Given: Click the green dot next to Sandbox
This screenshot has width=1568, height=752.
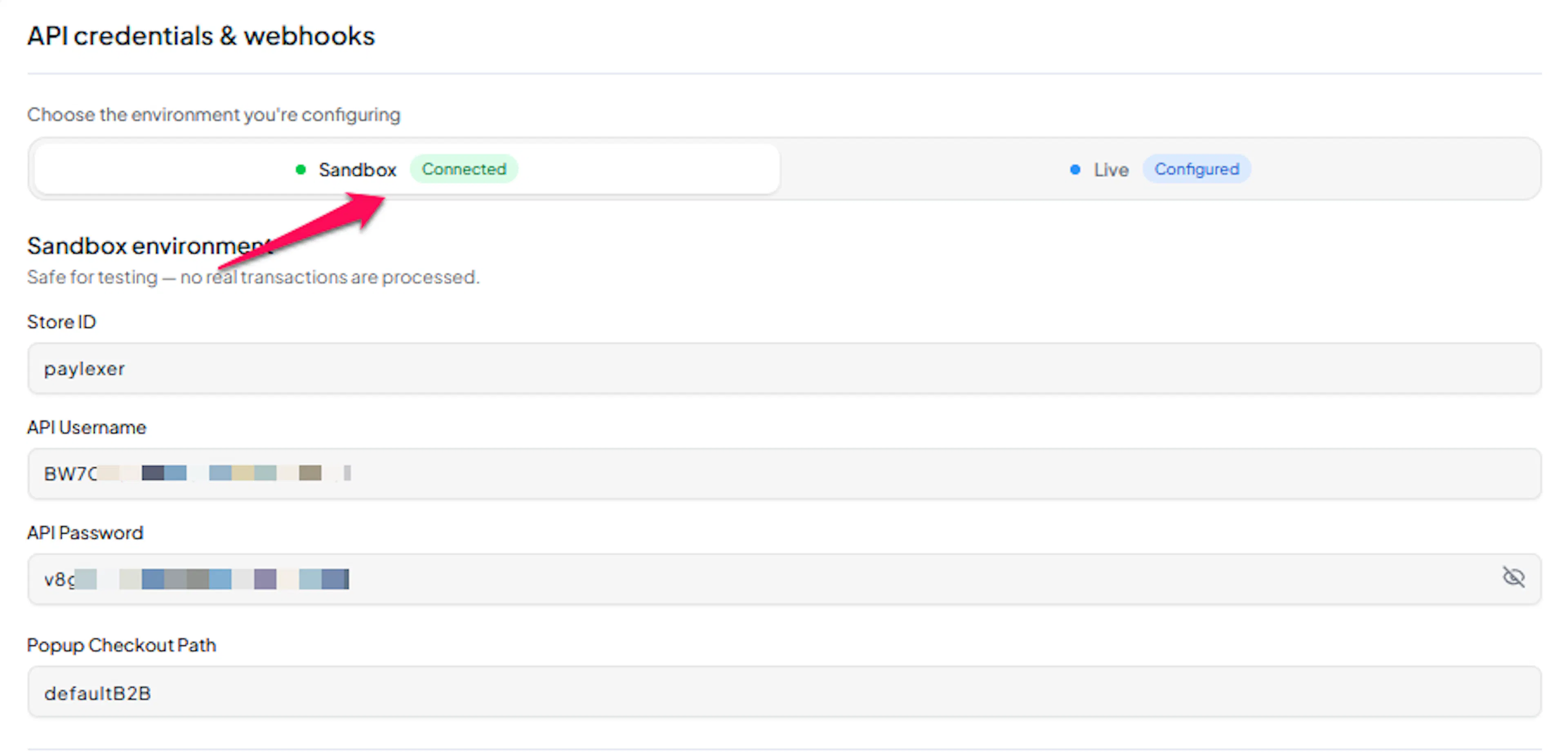Looking at the screenshot, I should [x=300, y=170].
